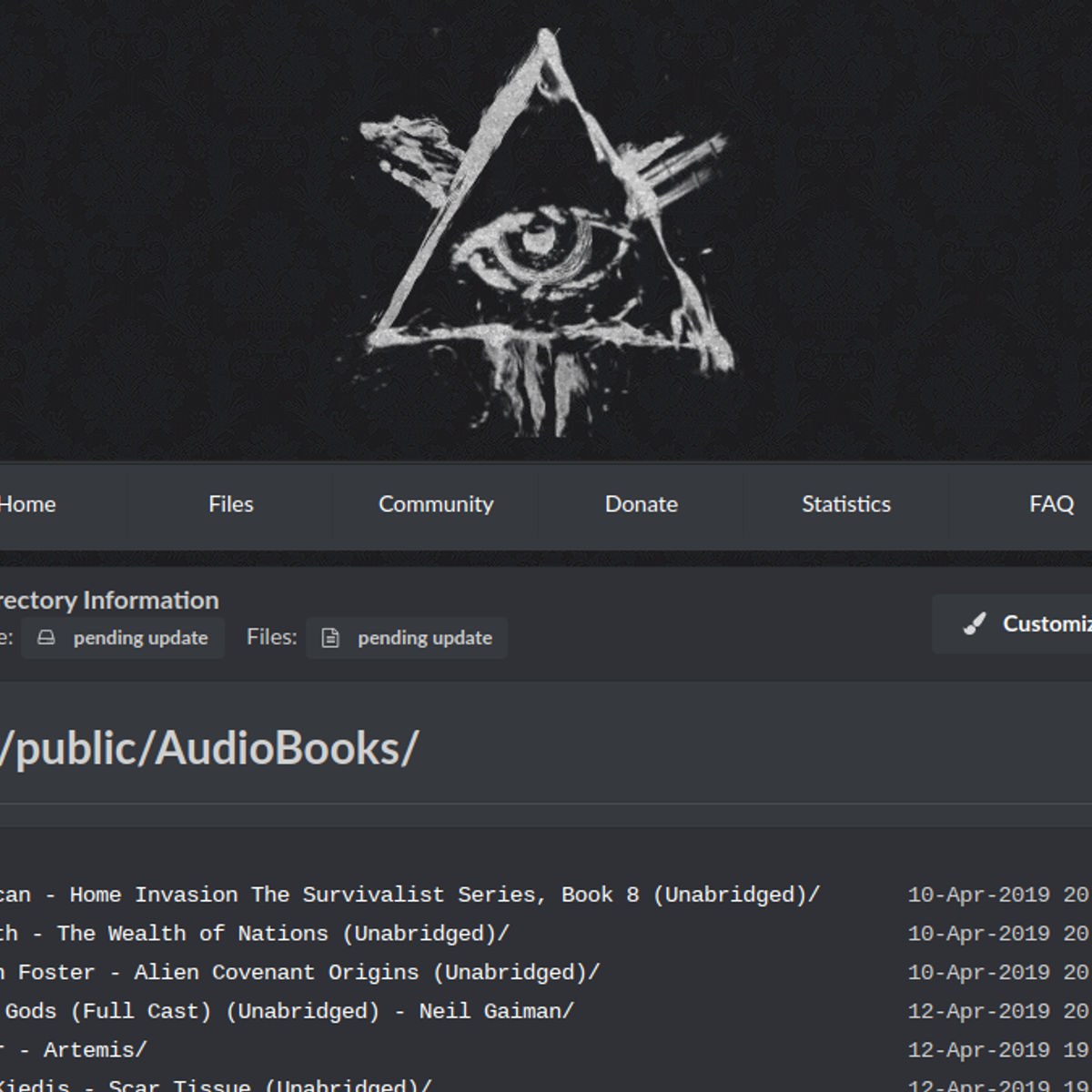
Task: Open Alien Covenant Origins folder link
Action: [x=300, y=973]
